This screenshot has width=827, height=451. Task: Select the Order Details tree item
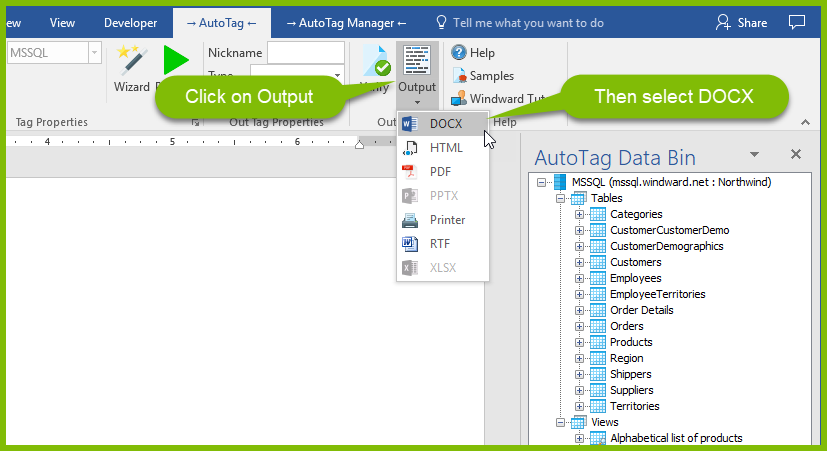click(x=641, y=310)
